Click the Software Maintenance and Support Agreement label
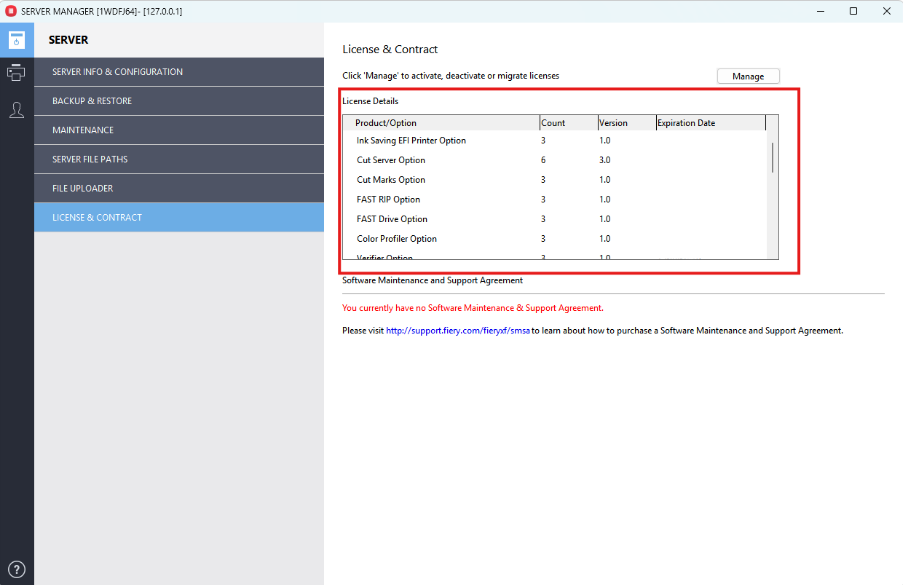The height and width of the screenshot is (585, 903). (x=432, y=280)
